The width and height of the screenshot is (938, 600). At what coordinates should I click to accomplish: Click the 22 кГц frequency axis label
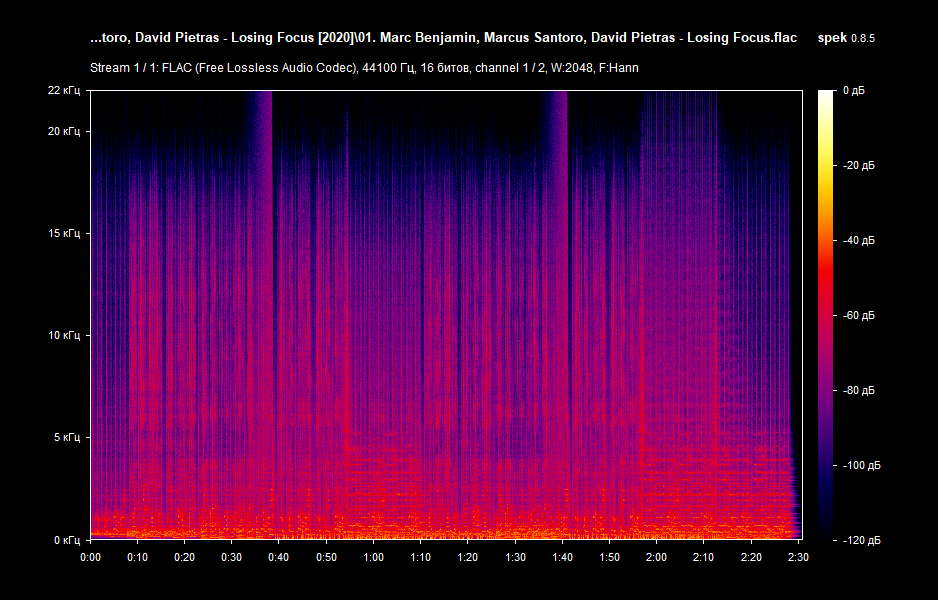click(65, 90)
